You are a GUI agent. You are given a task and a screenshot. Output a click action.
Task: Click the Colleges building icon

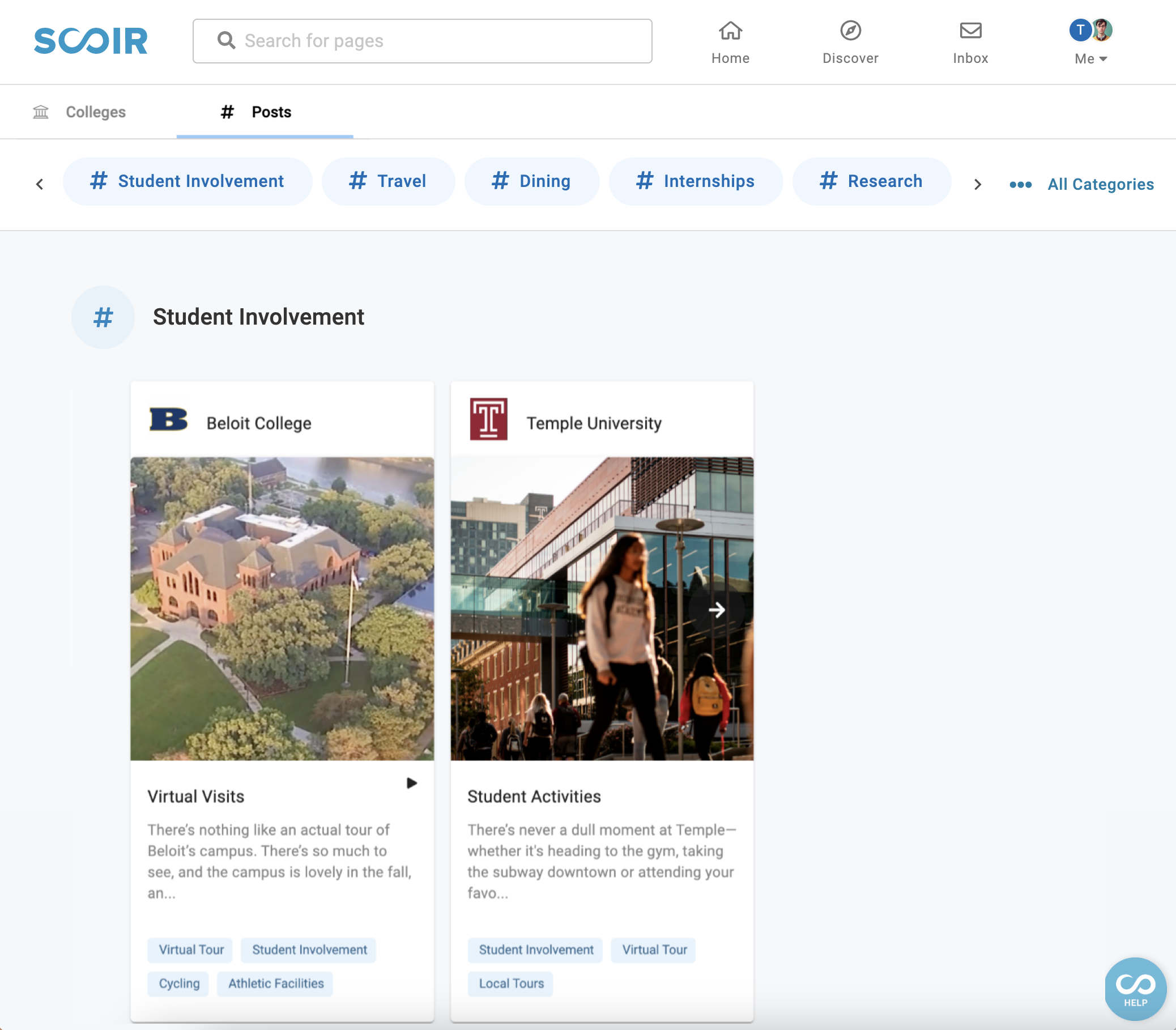[x=41, y=112]
